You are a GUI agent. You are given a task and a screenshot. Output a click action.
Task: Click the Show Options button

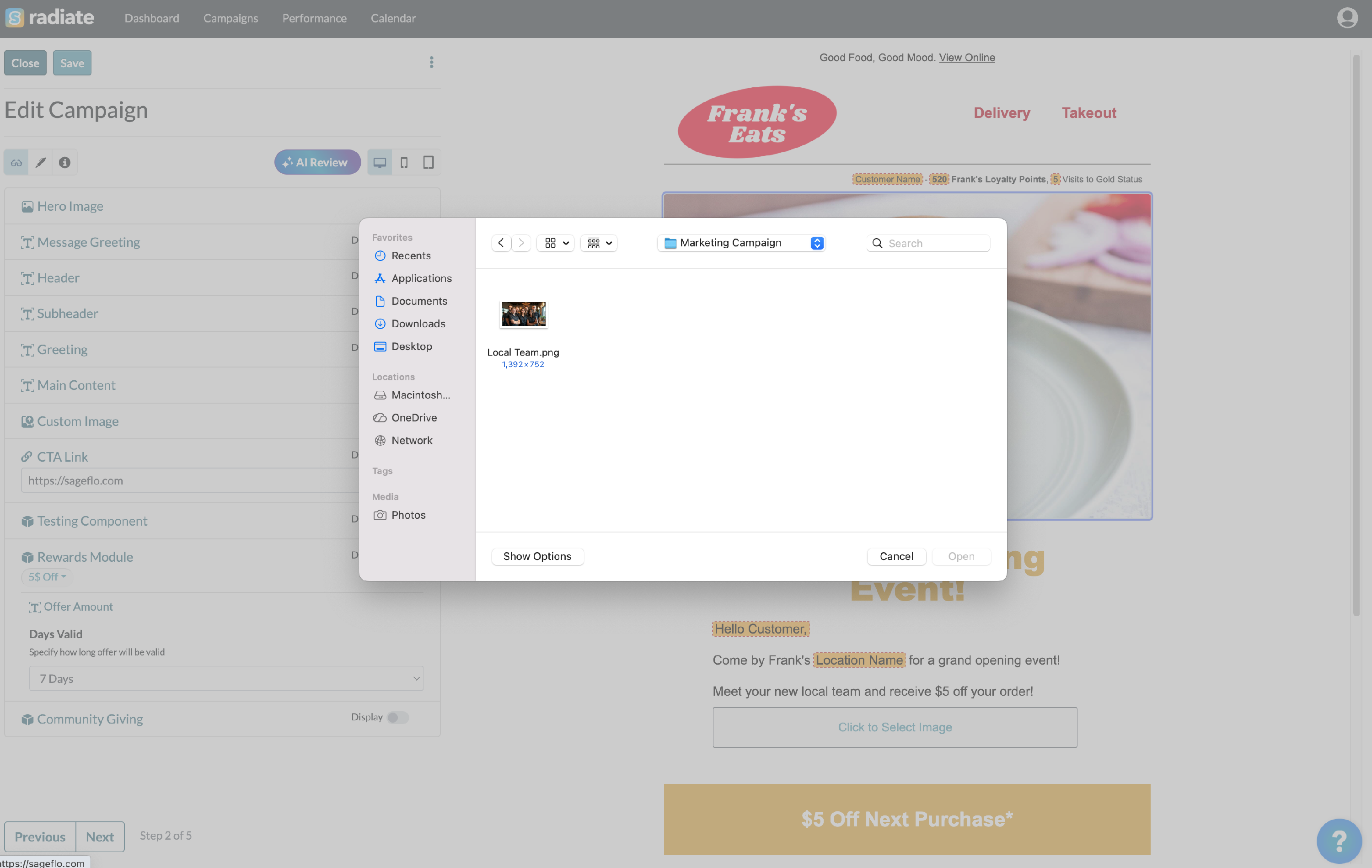[537, 556]
